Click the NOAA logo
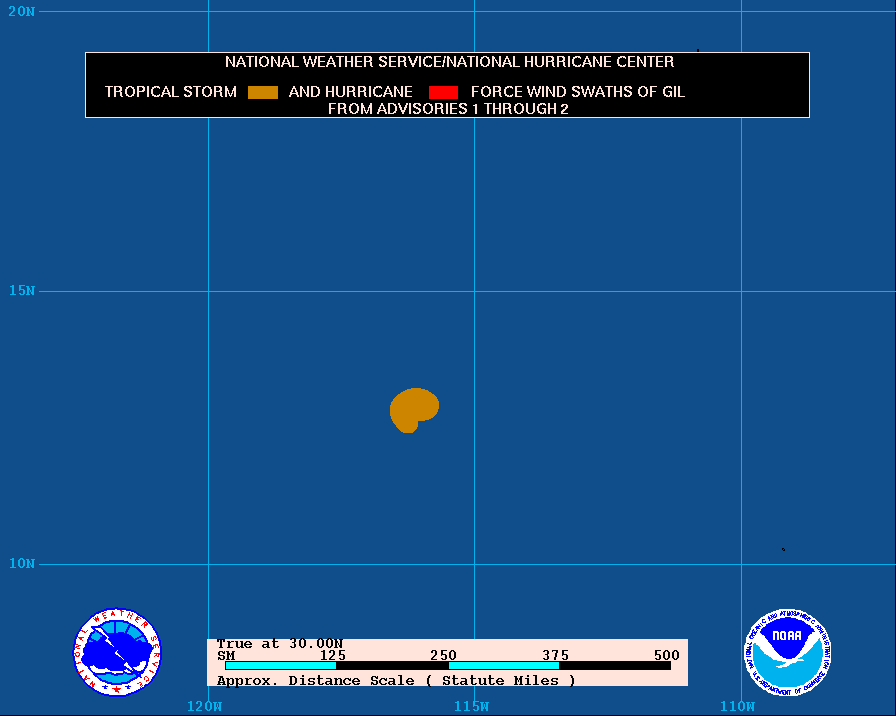Viewport: 896px width, 716px height. tap(787, 652)
